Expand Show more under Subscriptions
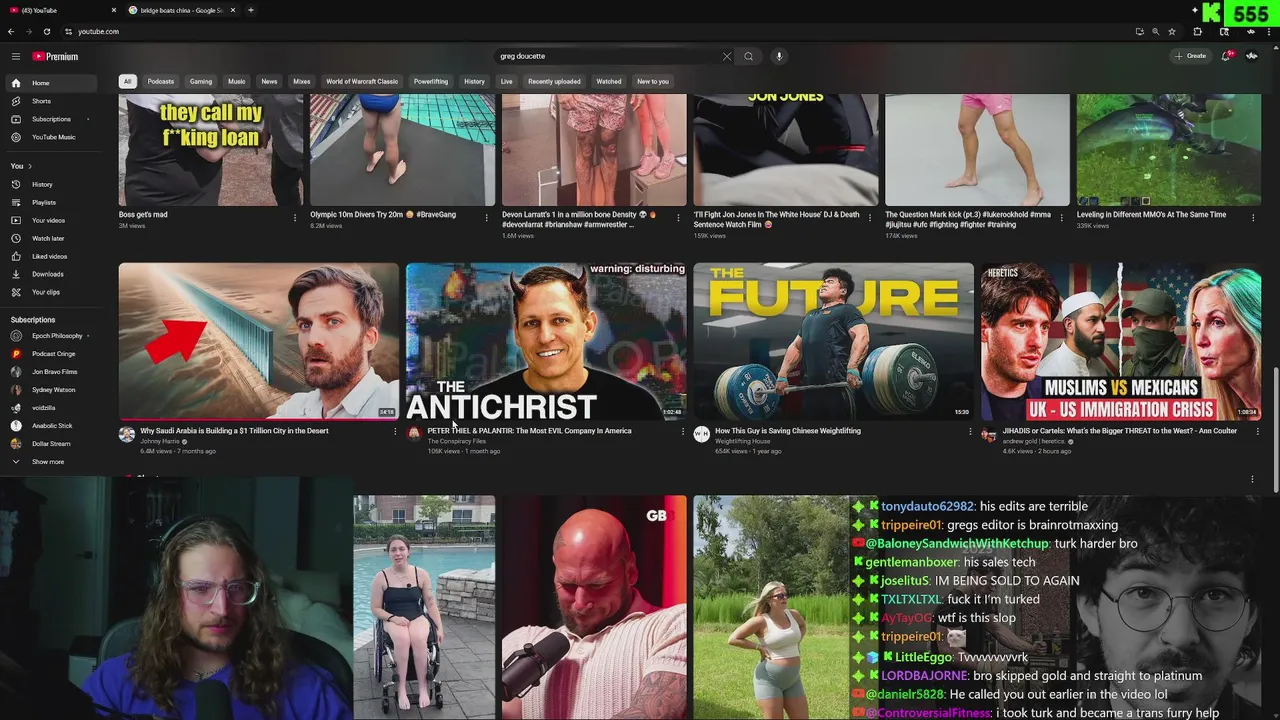This screenshot has height=720, width=1280. tap(50, 462)
